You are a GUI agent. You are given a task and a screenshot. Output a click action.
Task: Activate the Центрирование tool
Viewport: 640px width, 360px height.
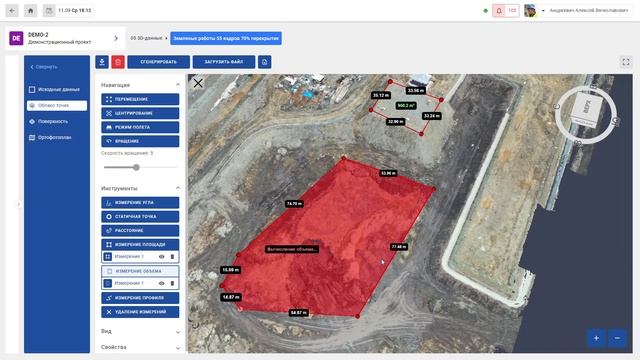(x=140, y=113)
